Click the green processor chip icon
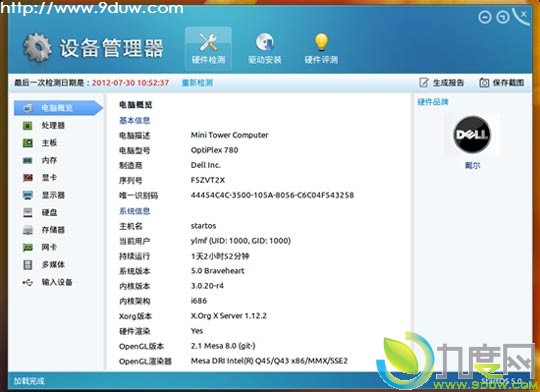The width and height of the screenshot is (540, 392). coord(28,125)
